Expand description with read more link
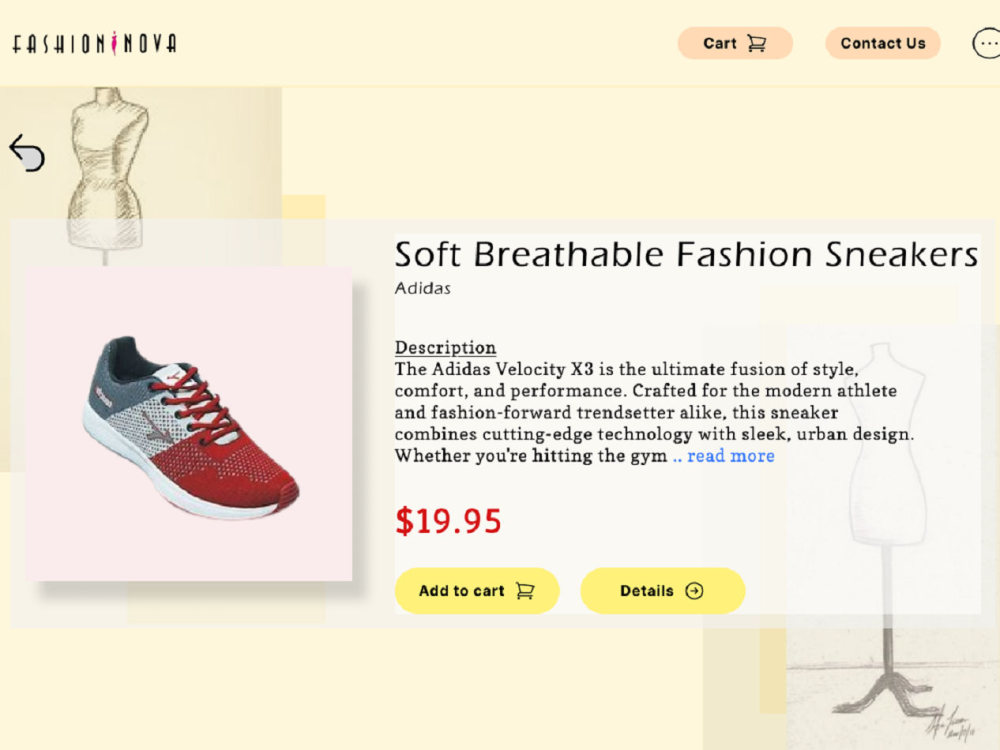1000x750 pixels. (x=724, y=455)
